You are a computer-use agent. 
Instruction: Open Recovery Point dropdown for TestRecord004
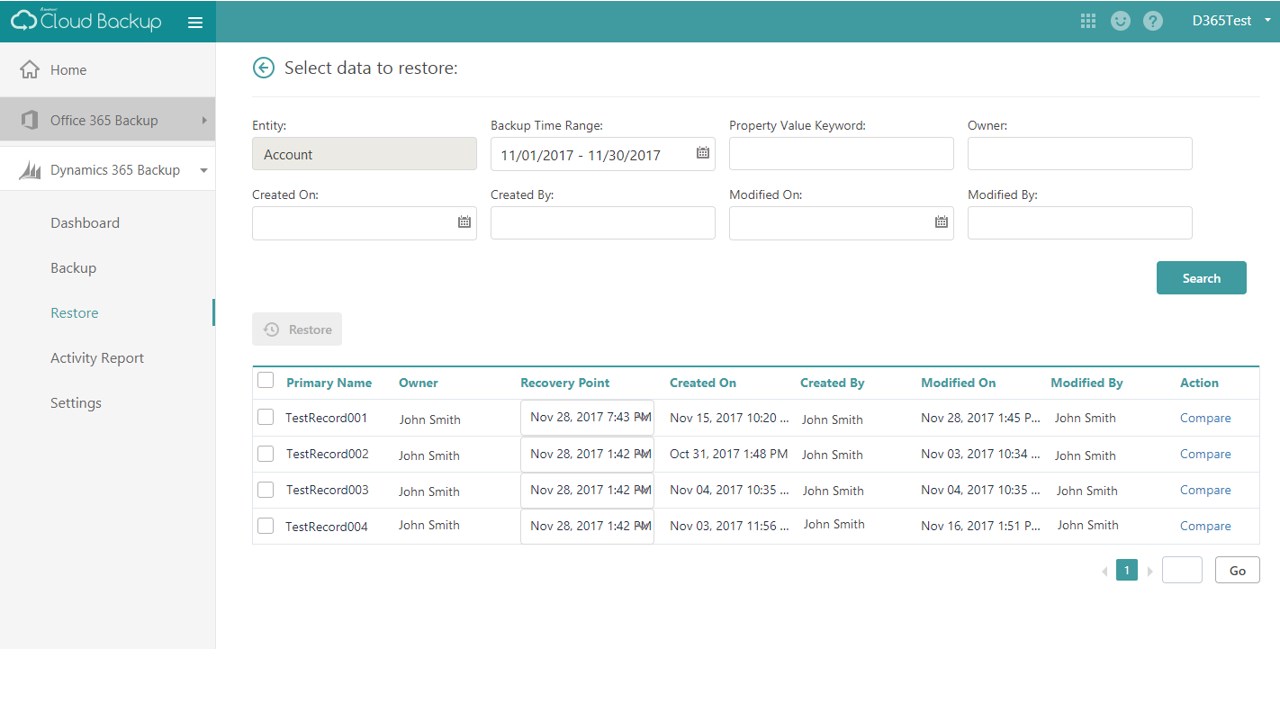[587, 525]
